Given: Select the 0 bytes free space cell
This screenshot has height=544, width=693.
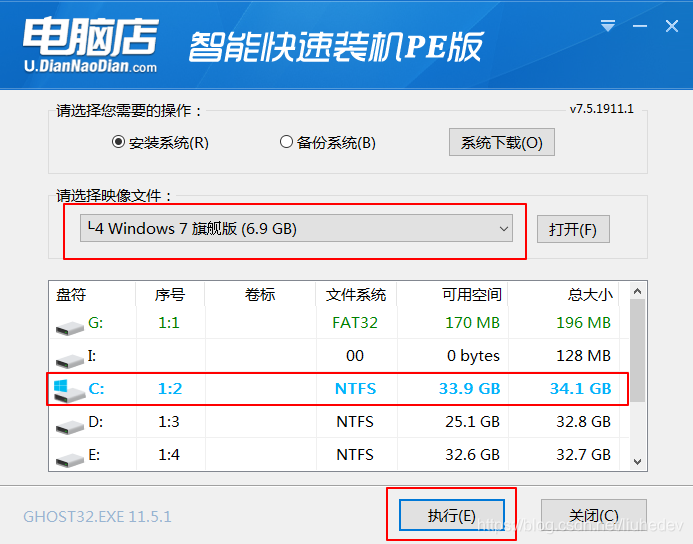Looking at the screenshot, I should tap(473, 355).
